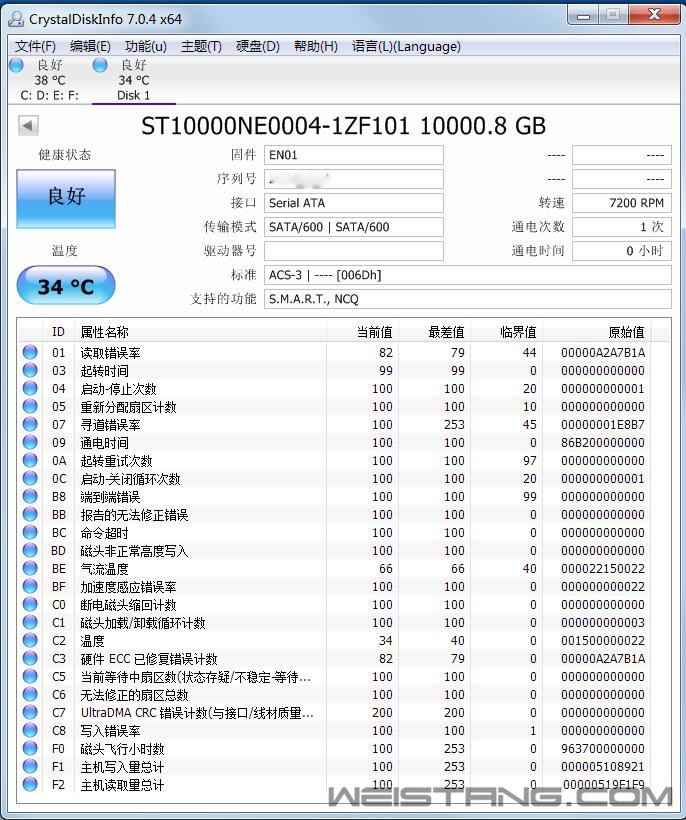The width and height of the screenshot is (686, 820).
Task: Click the blue status orb above Disk 1
Action: point(100,65)
